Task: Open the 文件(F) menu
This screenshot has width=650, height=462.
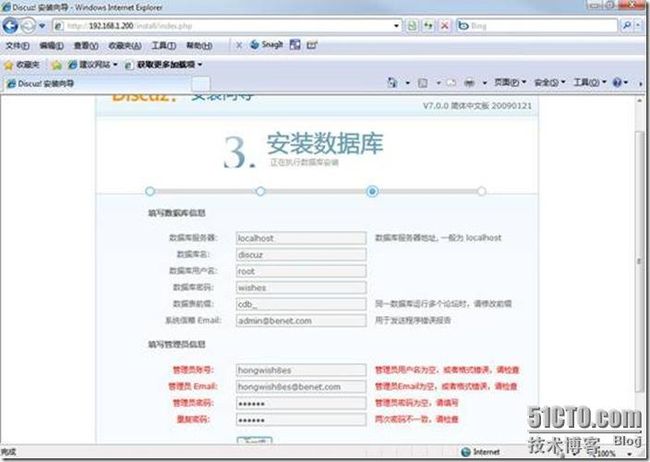Action: [x=17, y=45]
